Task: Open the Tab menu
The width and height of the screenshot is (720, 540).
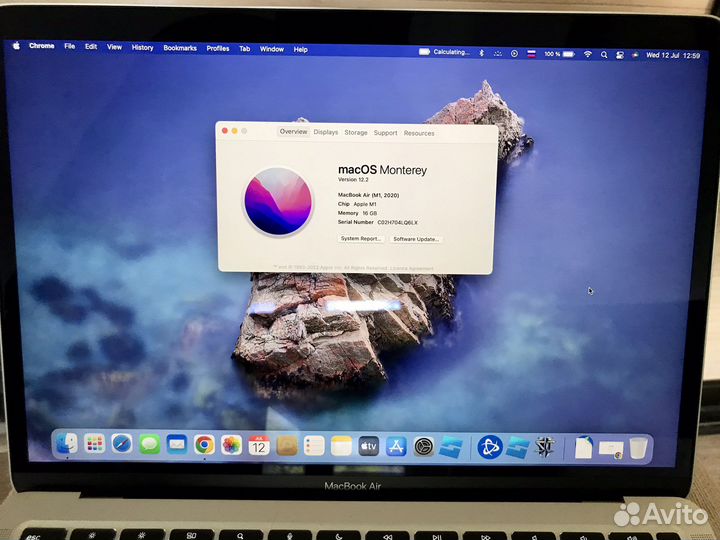Action: pyautogui.click(x=245, y=49)
